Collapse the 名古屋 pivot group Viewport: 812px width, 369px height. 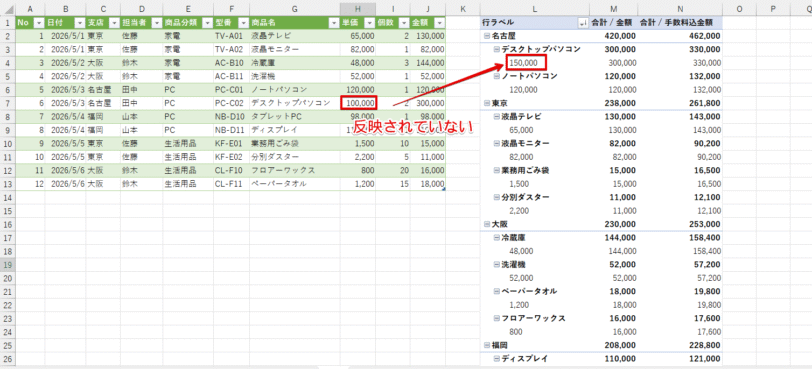click(x=487, y=36)
